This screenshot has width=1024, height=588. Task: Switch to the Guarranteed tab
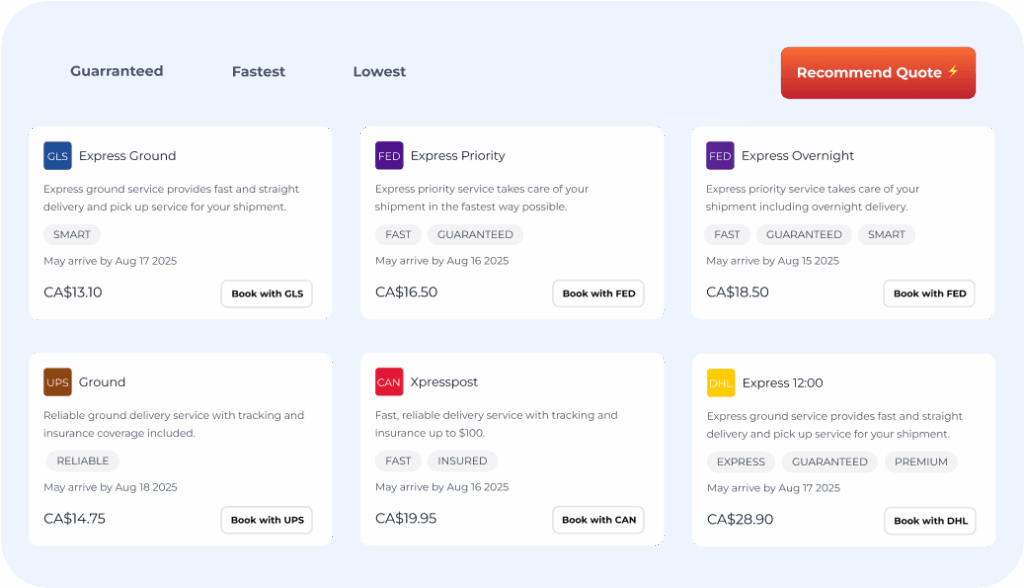pos(116,72)
